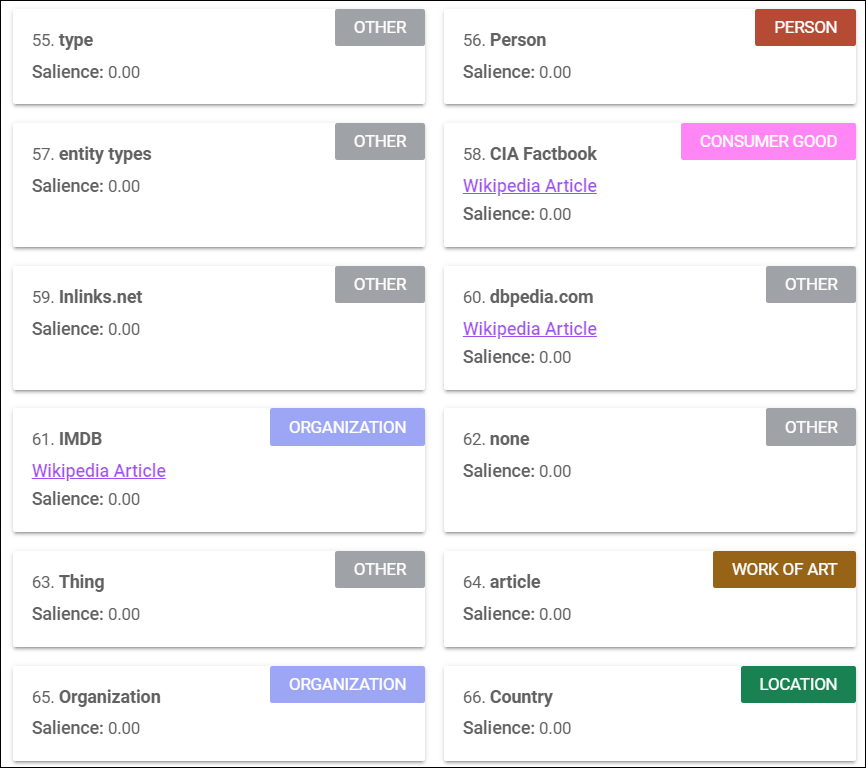Click the PERSON badge on card 56
866x768 pixels.
805,27
